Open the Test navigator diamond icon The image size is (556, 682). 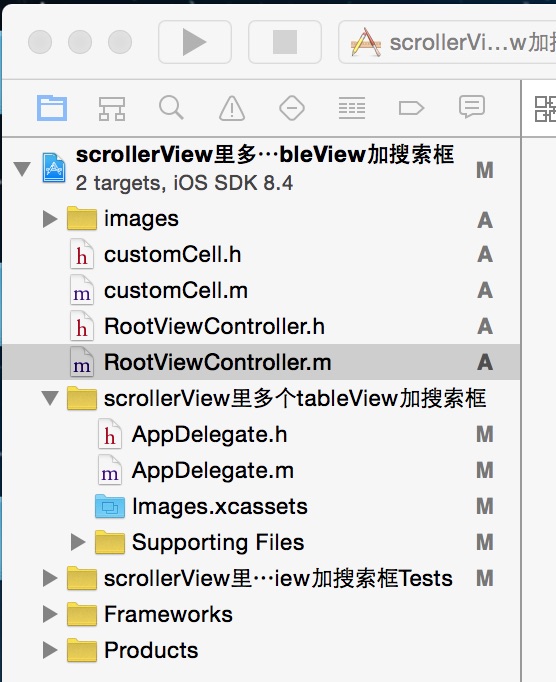pyautogui.click(x=291, y=108)
